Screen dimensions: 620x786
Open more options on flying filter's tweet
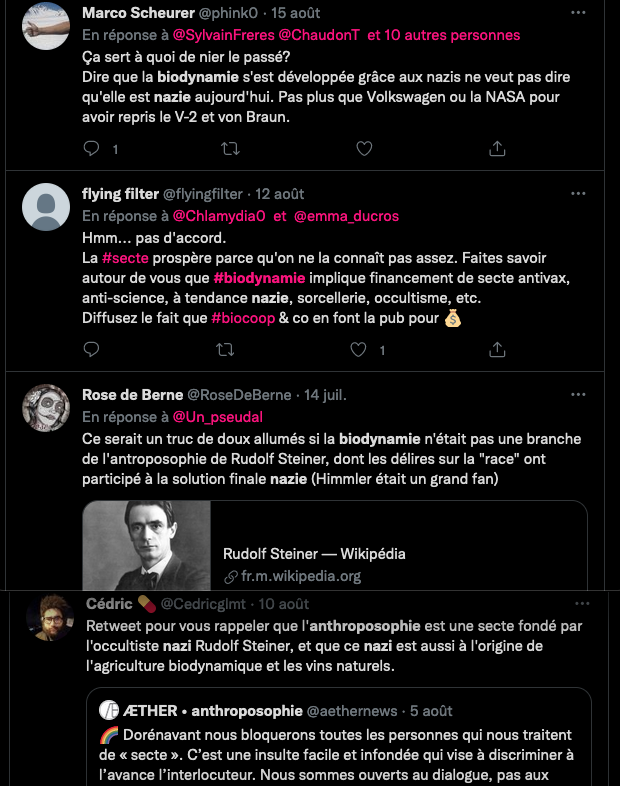[578, 193]
